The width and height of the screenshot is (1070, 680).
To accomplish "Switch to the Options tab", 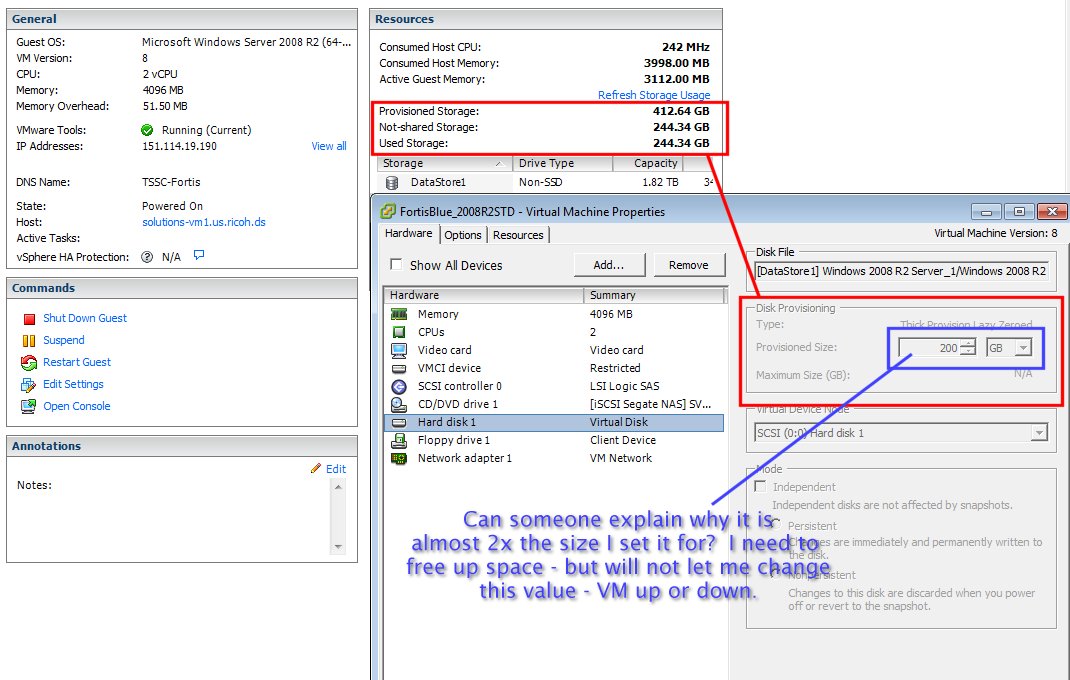I will (x=463, y=235).
